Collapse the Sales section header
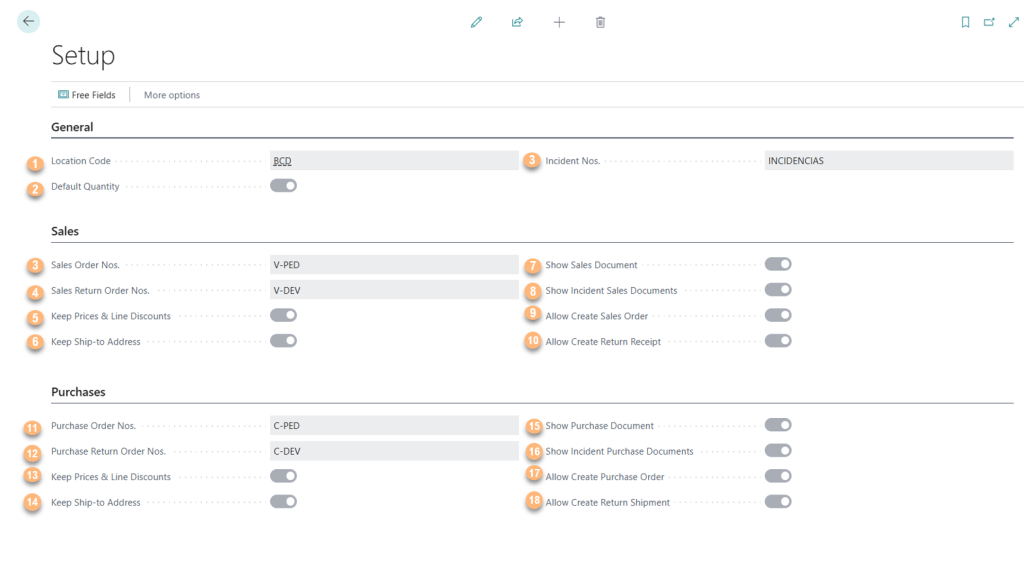Viewport: 1024px width, 575px height. (65, 231)
